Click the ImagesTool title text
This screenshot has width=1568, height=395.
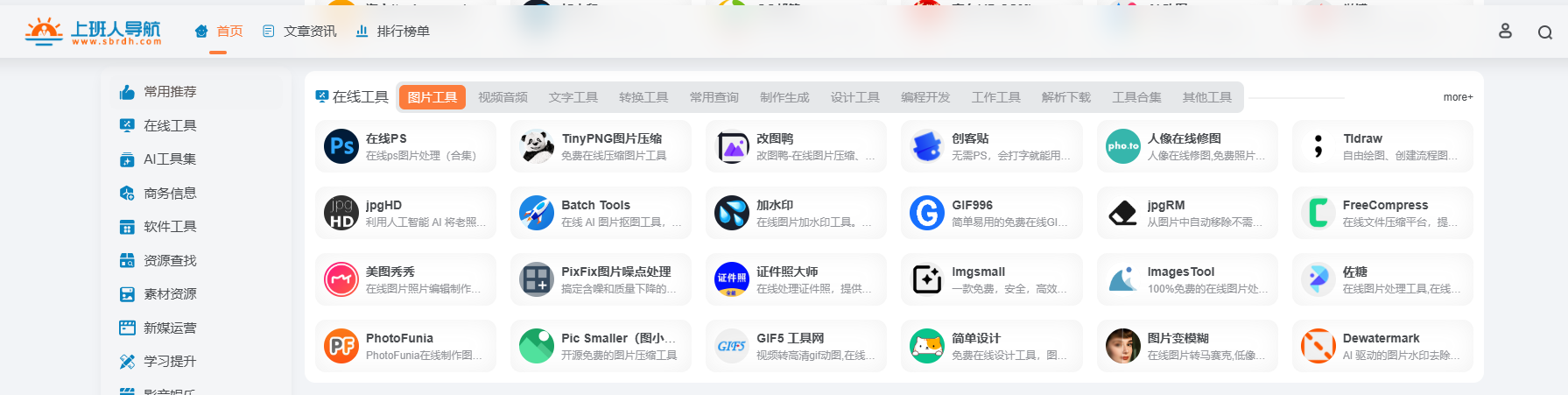coord(1181,272)
